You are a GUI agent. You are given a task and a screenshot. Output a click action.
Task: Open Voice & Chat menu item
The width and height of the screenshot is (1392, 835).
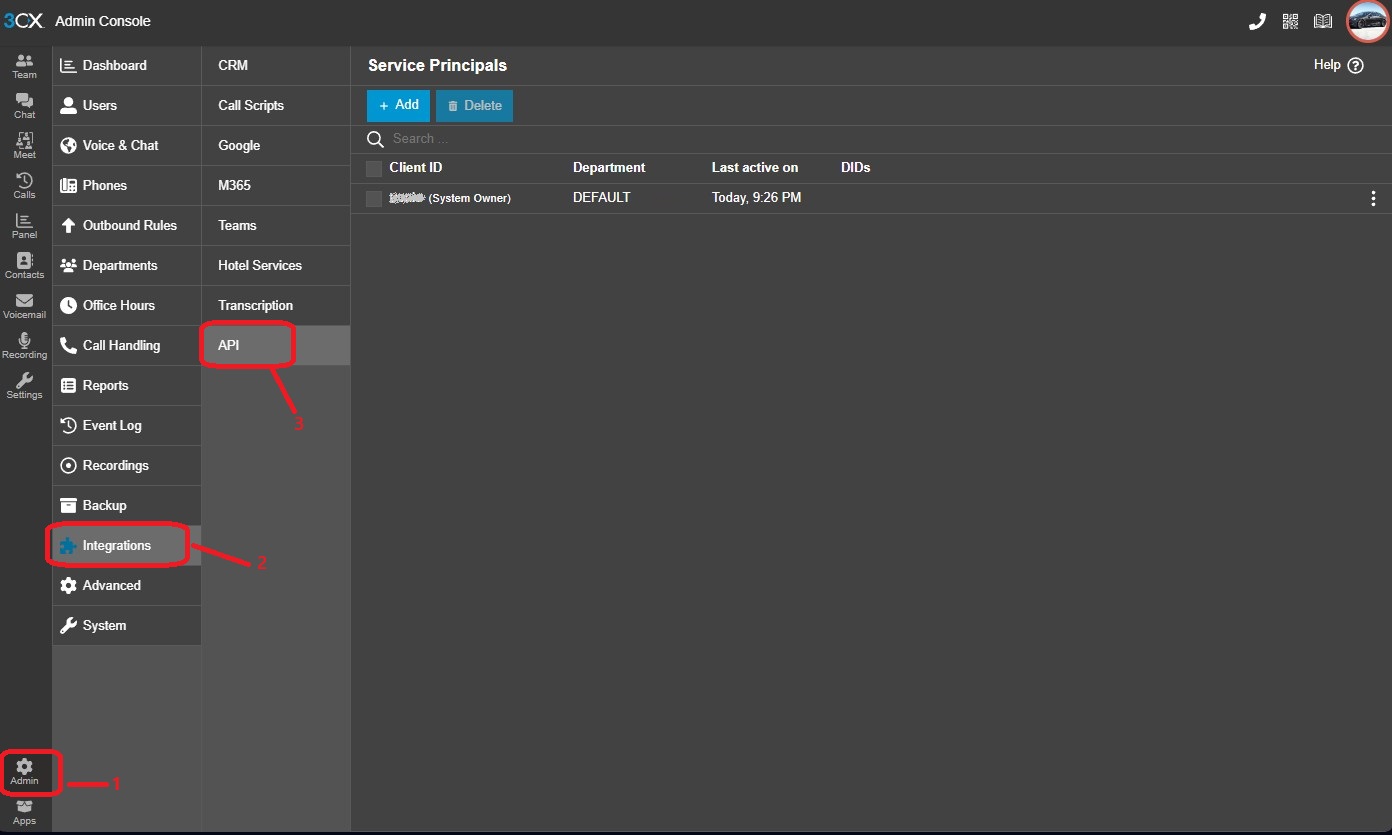pyautogui.click(x=127, y=145)
